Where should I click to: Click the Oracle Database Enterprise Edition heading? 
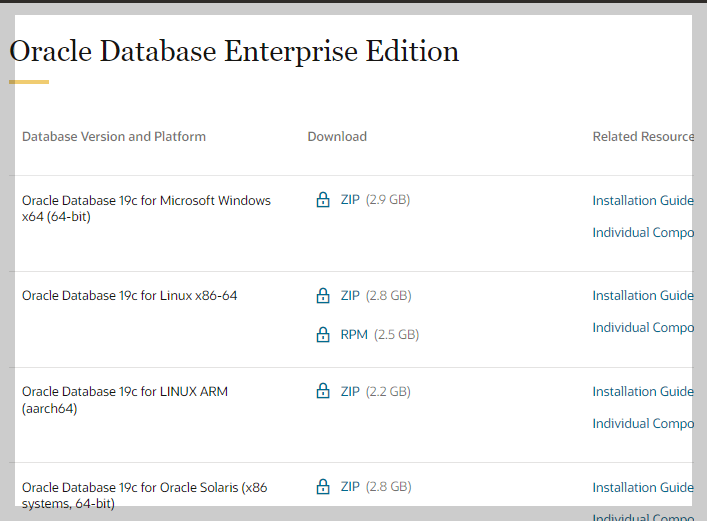(x=234, y=51)
